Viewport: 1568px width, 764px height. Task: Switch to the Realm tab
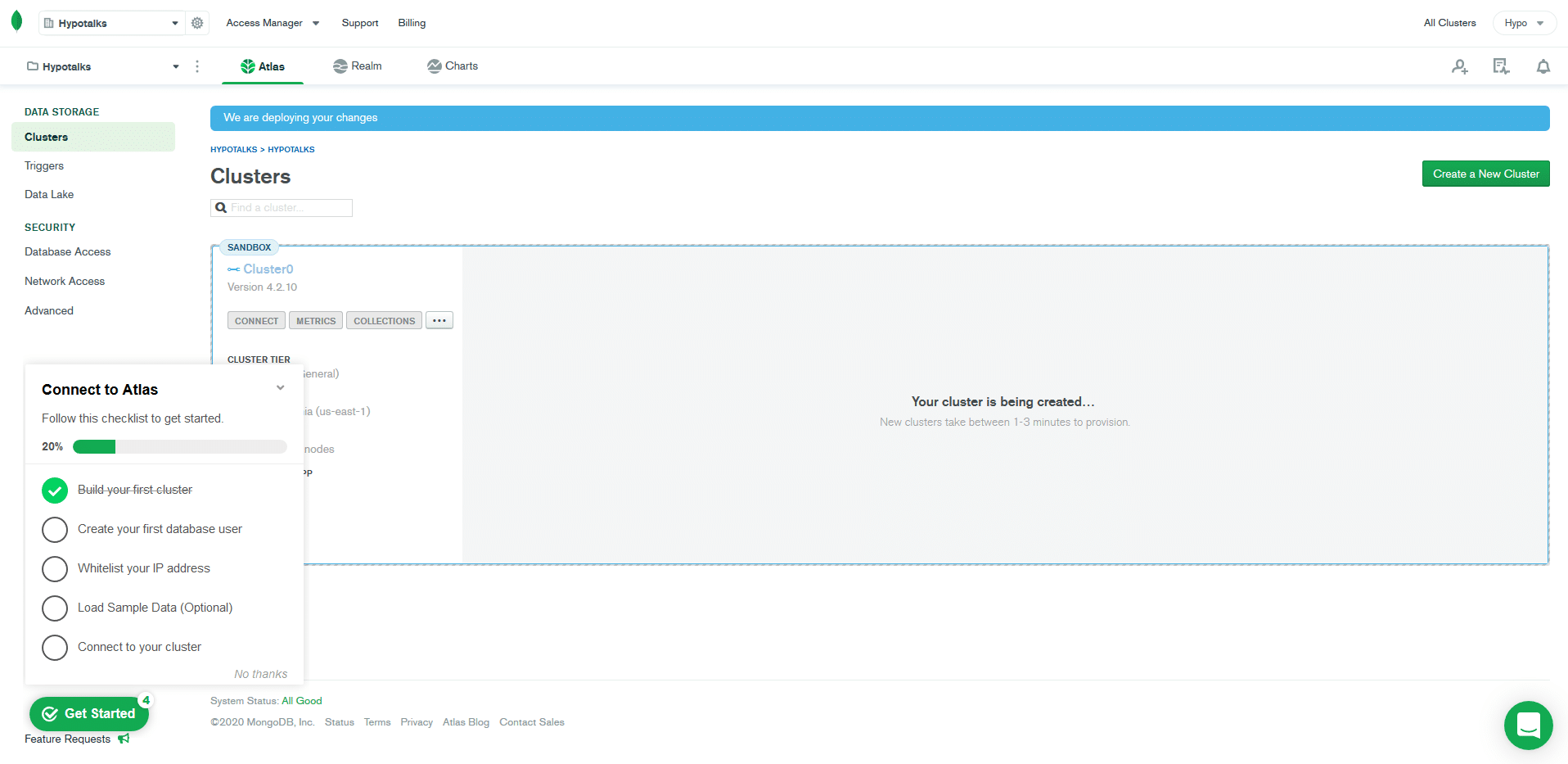358,66
